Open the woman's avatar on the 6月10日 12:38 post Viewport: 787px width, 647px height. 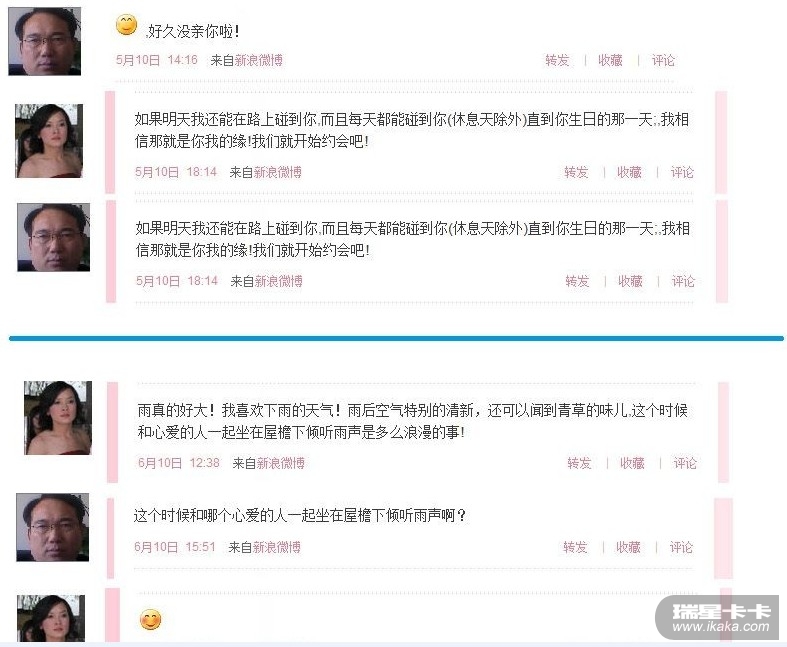point(58,418)
